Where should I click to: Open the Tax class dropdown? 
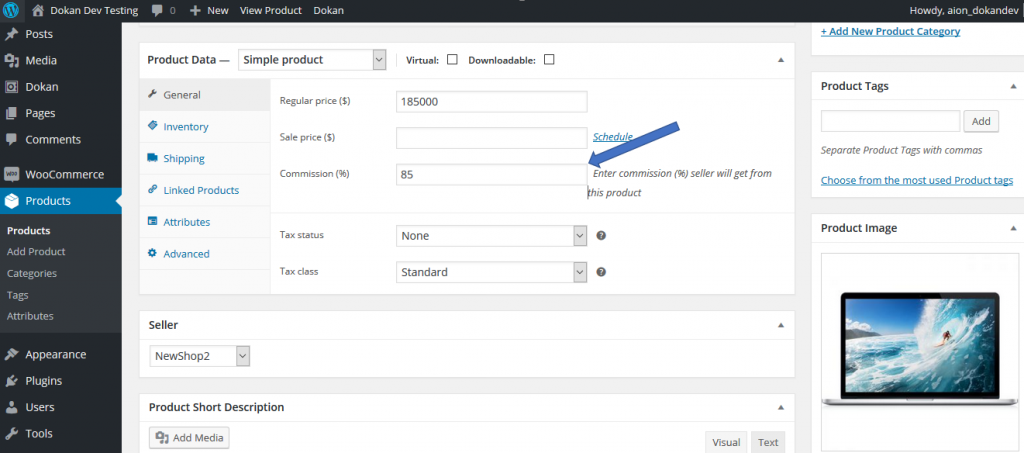click(492, 272)
